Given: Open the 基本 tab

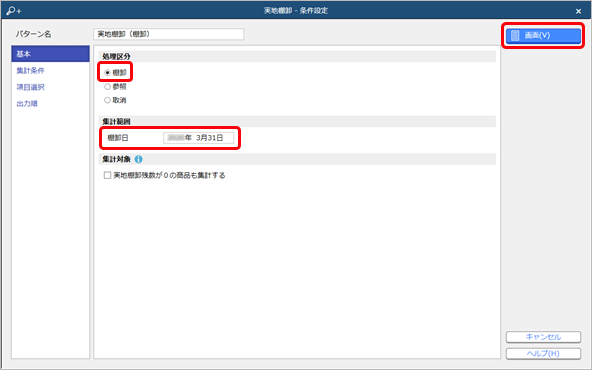Looking at the screenshot, I should pyautogui.click(x=50, y=54).
